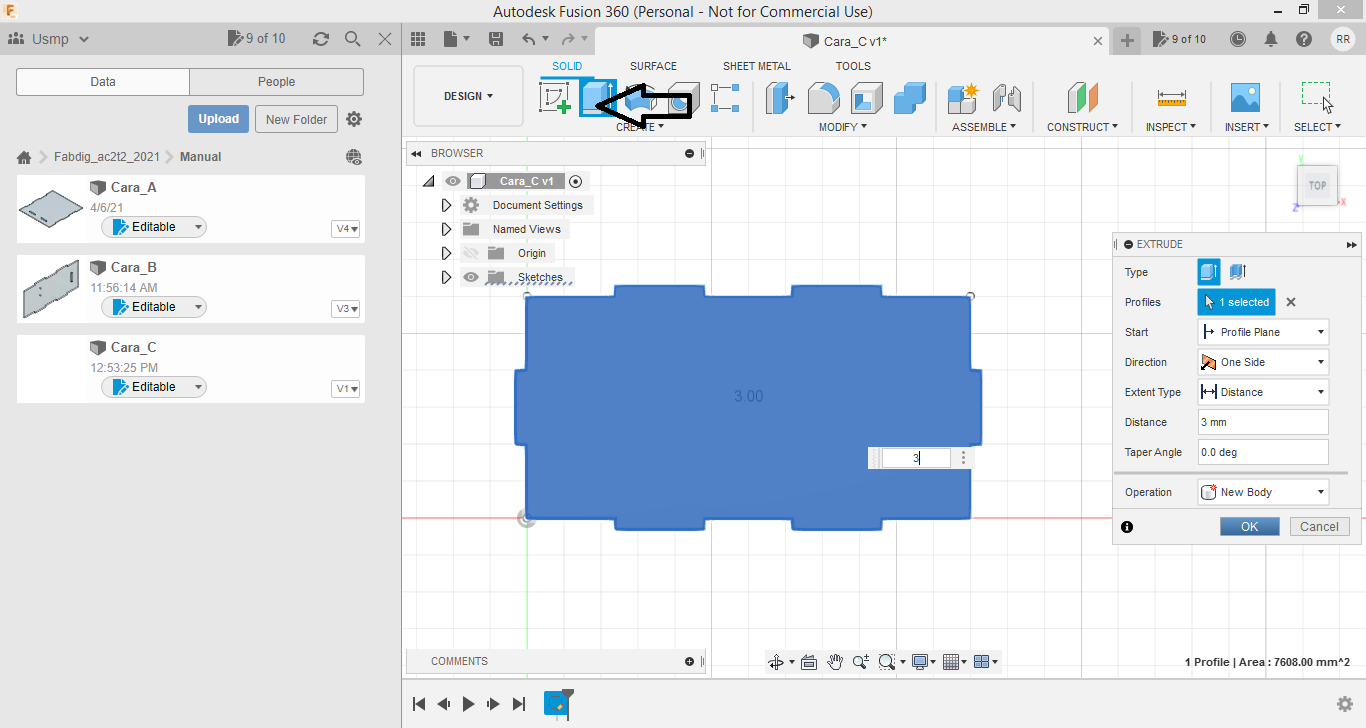Open the Start dropdown showing Profile Plane
The height and width of the screenshot is (728, 1366).
coord(1263,332)
